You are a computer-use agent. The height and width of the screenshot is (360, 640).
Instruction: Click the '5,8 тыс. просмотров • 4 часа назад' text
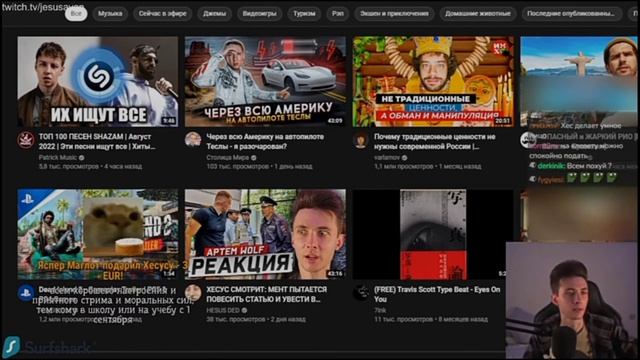pos(90,166)
